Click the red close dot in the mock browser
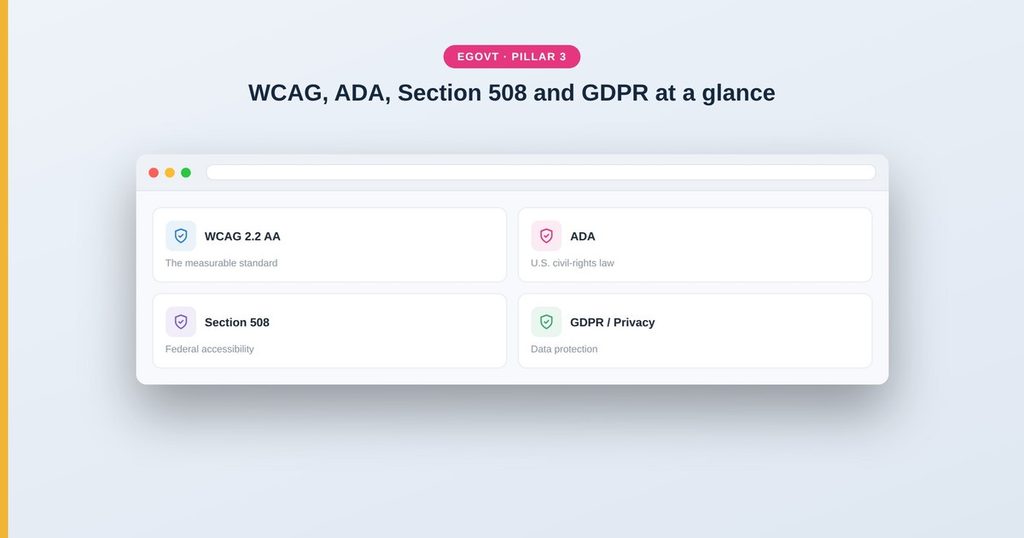The width and height of the screenshot is (1024, 538). 153,172
